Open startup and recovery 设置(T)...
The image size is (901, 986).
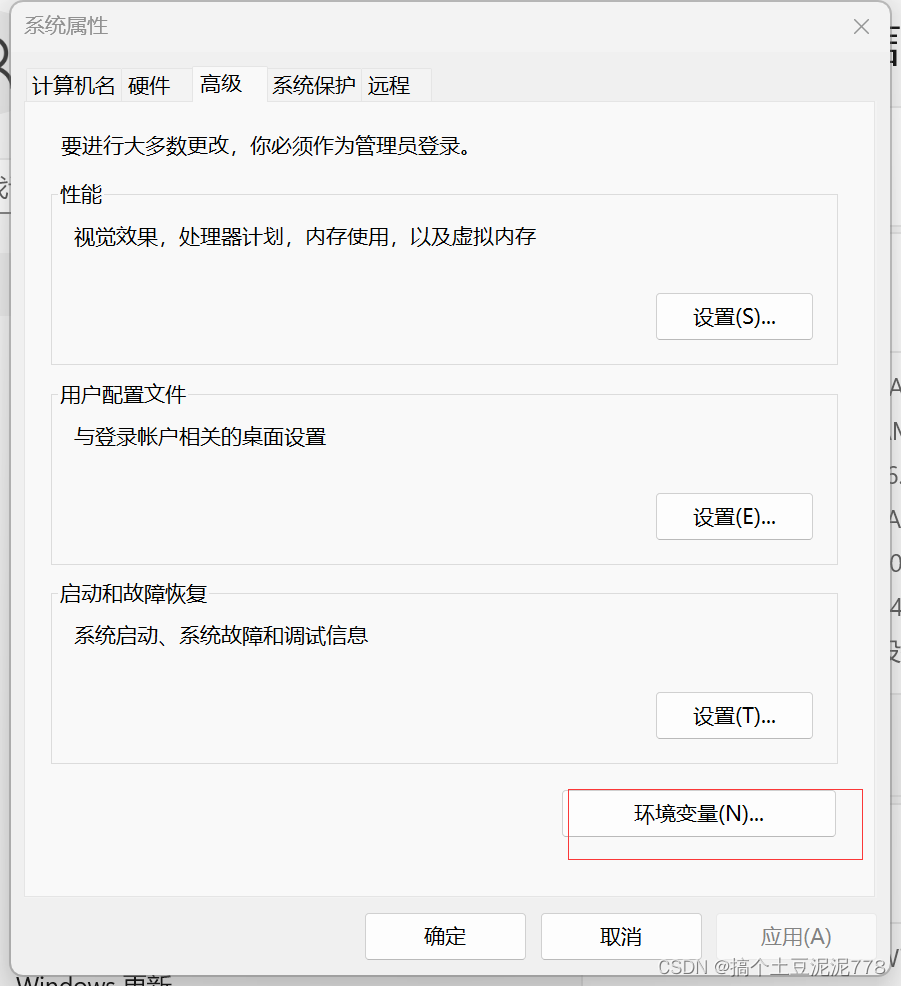734,716
